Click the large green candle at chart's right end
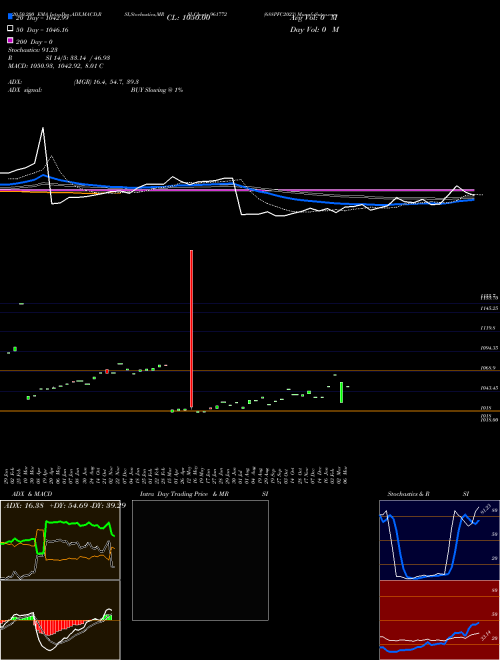This screenshot has height=660, width=500. [341, 392]
